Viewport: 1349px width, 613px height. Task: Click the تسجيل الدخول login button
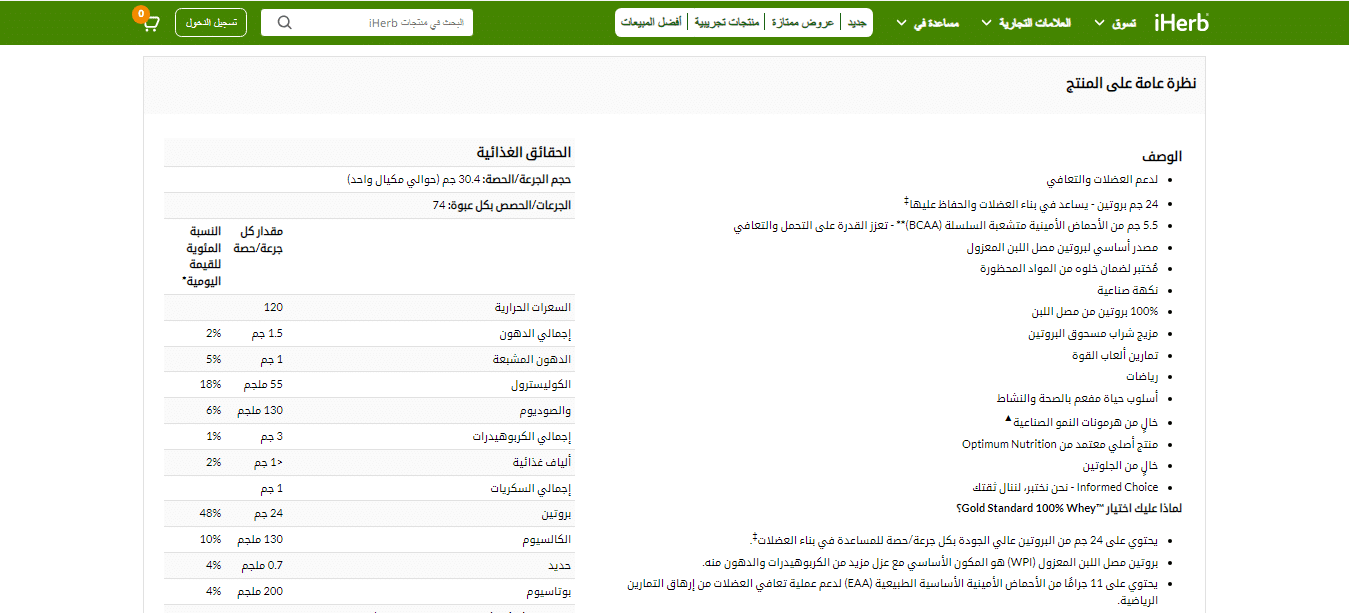tap(211, 22)
